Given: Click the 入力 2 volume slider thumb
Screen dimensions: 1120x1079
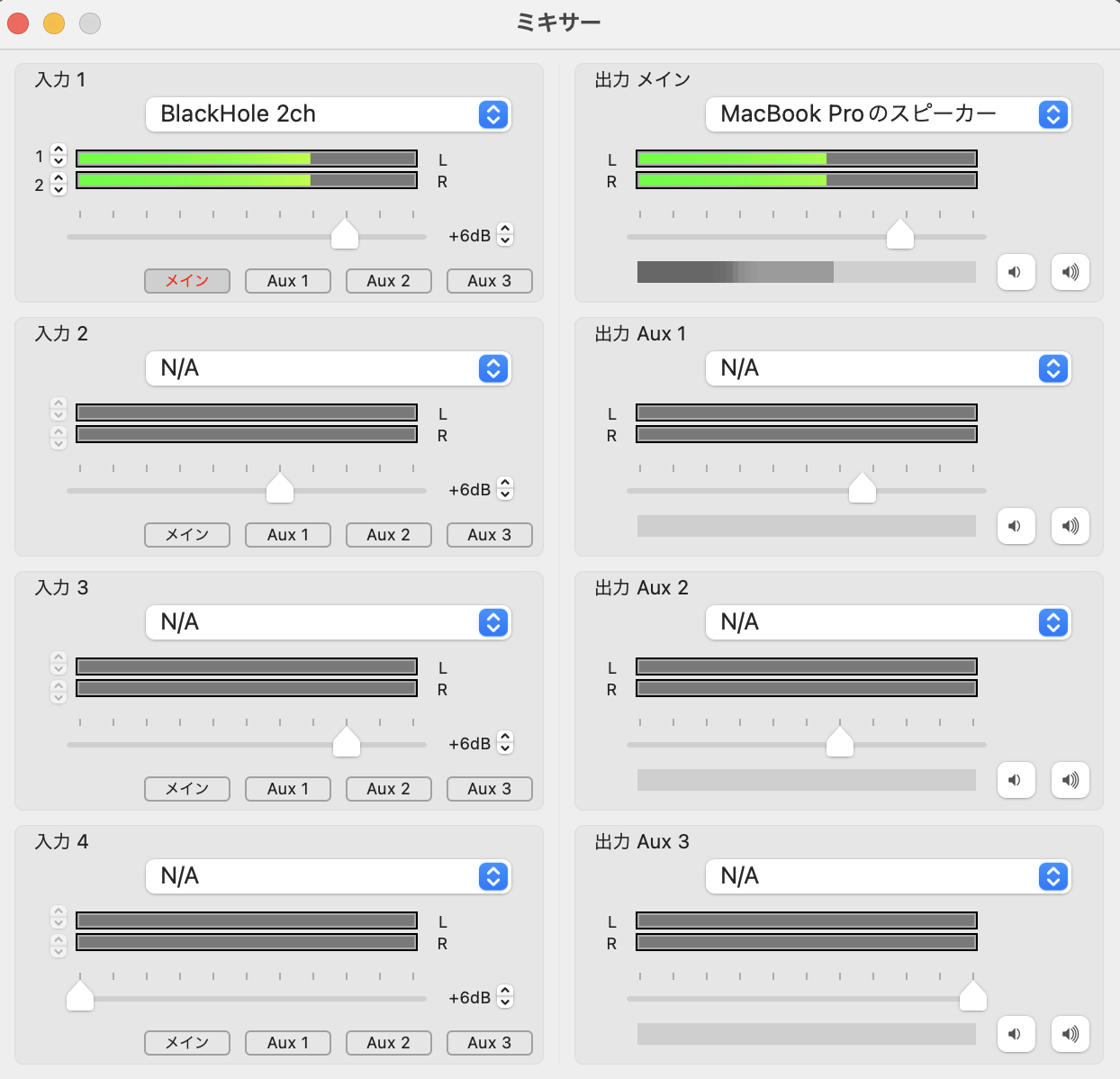Looking at the screenshot, I should (x=280, y=488).
